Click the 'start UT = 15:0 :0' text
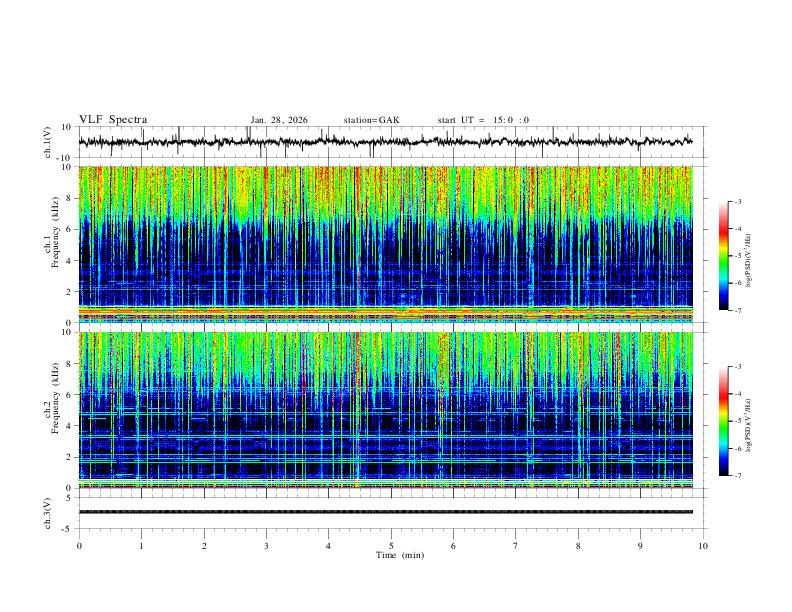The width and height of the screenshot is (792, 612). click(483, 120)
